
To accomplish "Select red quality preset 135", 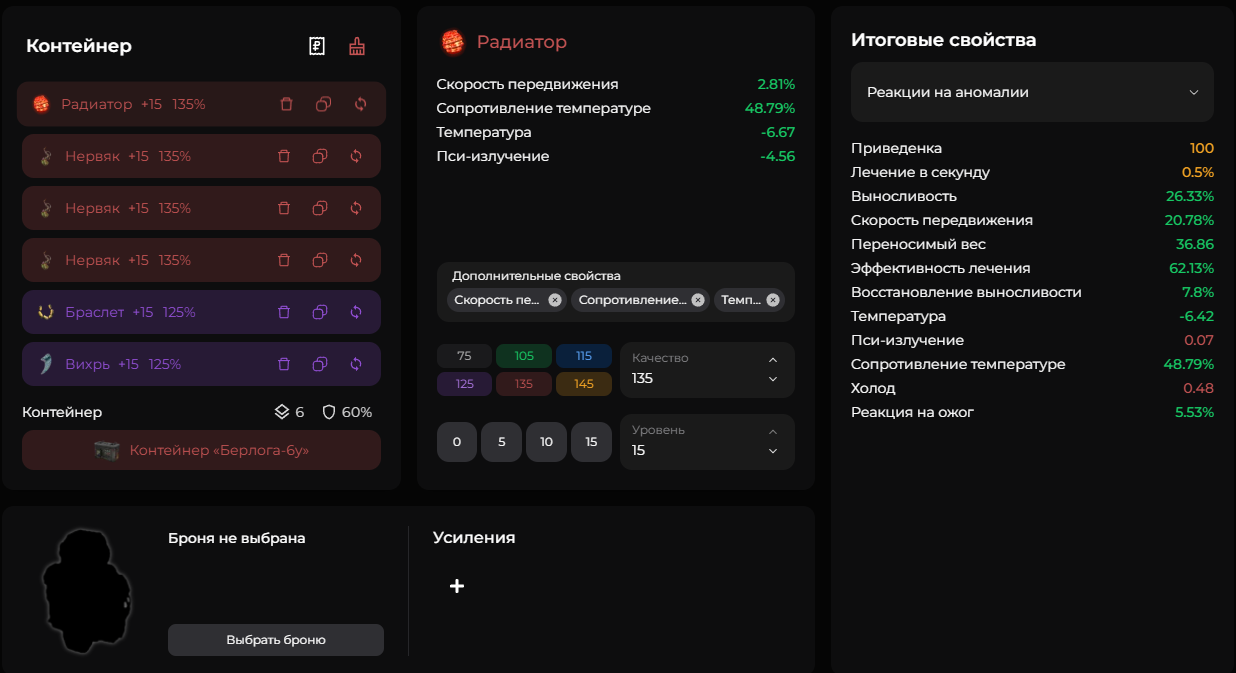I will pos(524,384).
